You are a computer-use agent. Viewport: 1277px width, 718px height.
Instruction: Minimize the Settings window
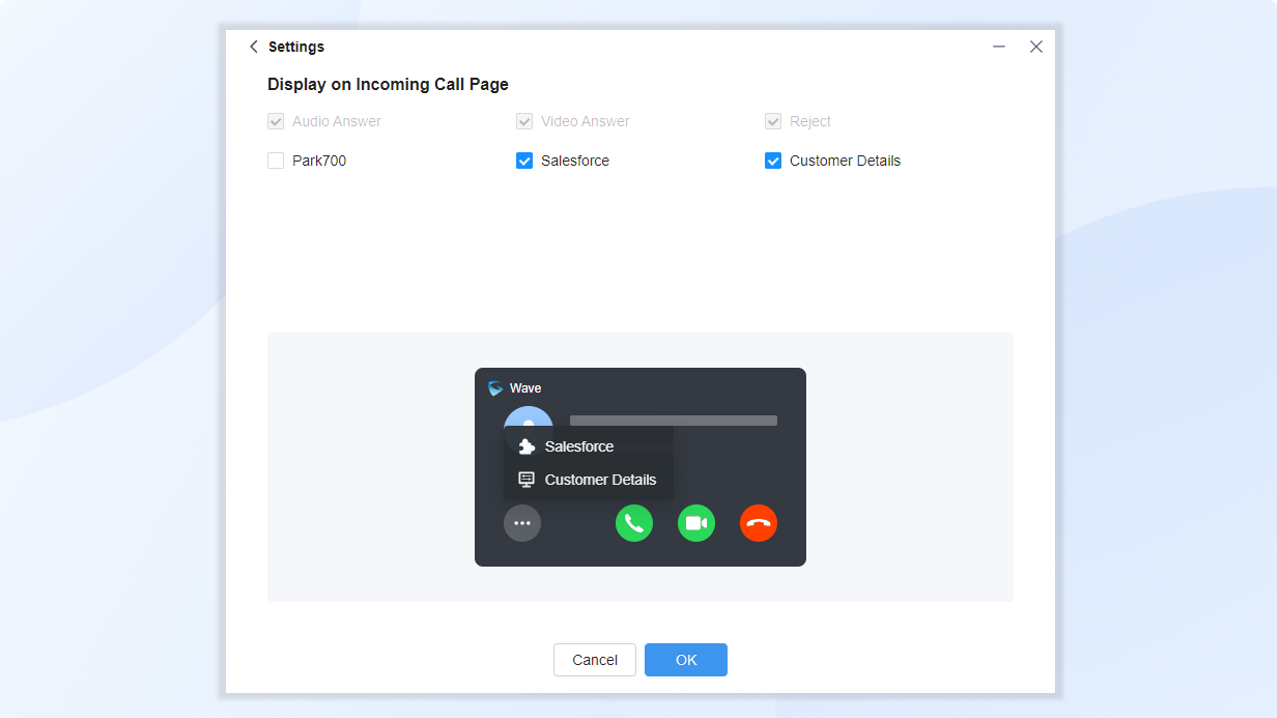(998, 47)
